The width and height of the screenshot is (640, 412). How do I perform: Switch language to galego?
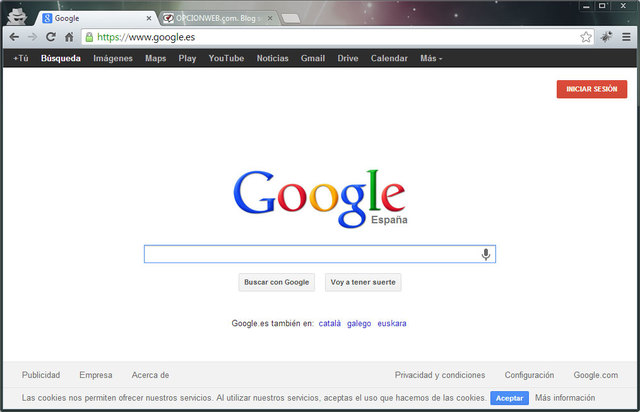tap(359, 323)
